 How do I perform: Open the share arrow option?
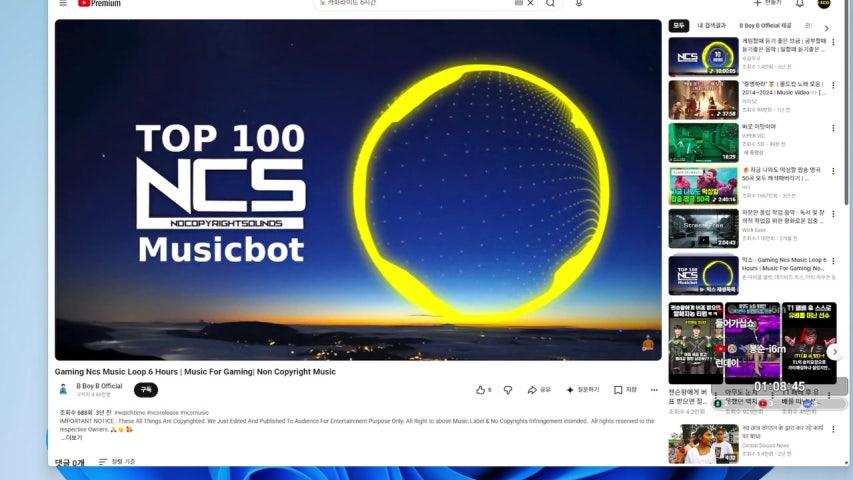coord(539,390)
